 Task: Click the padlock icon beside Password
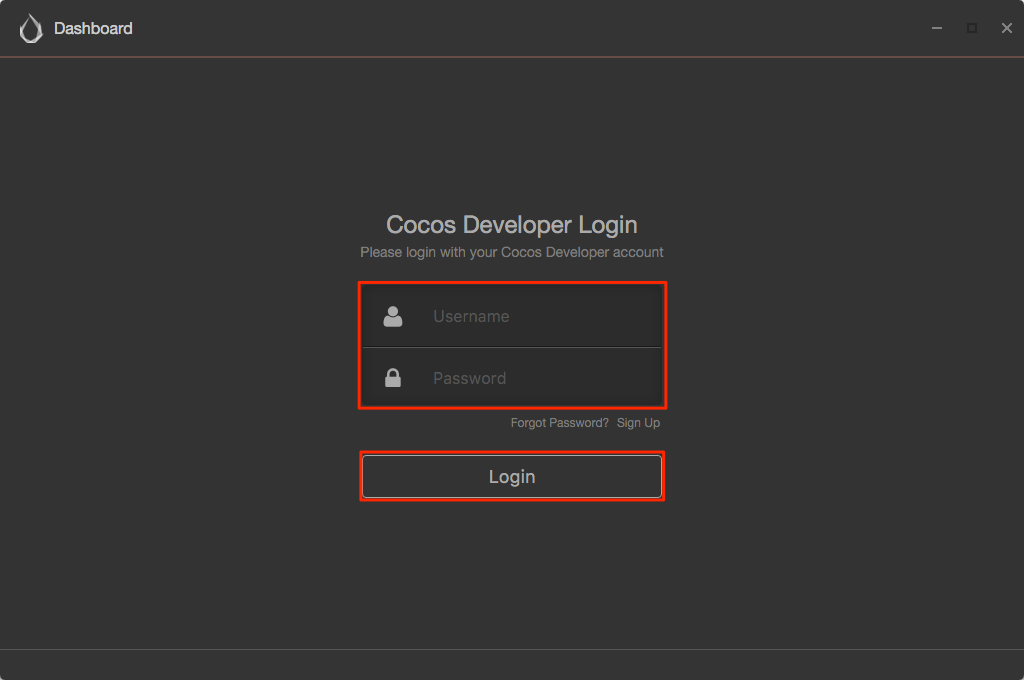coord(392,378)
